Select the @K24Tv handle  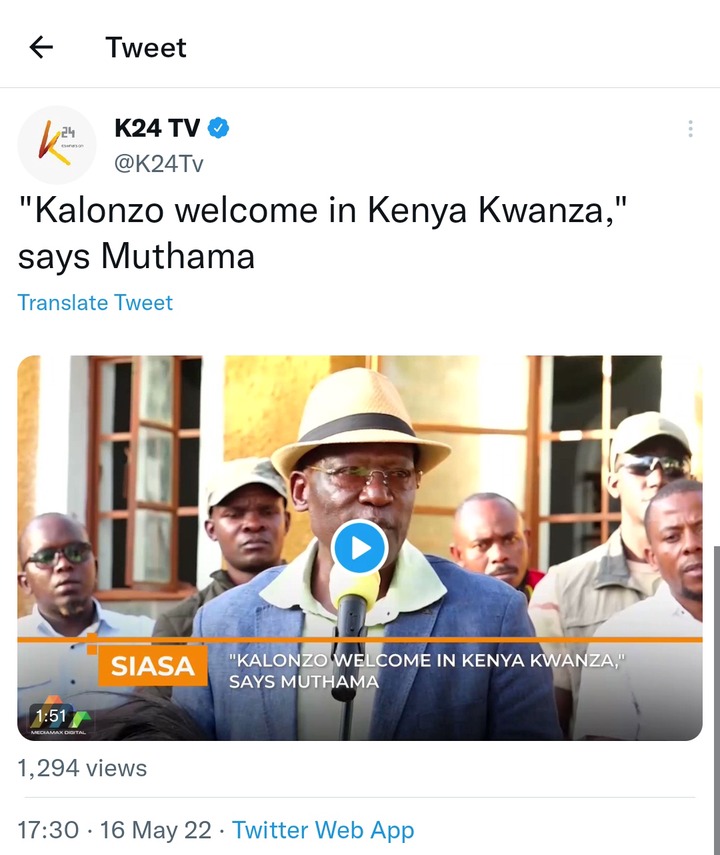159,163
